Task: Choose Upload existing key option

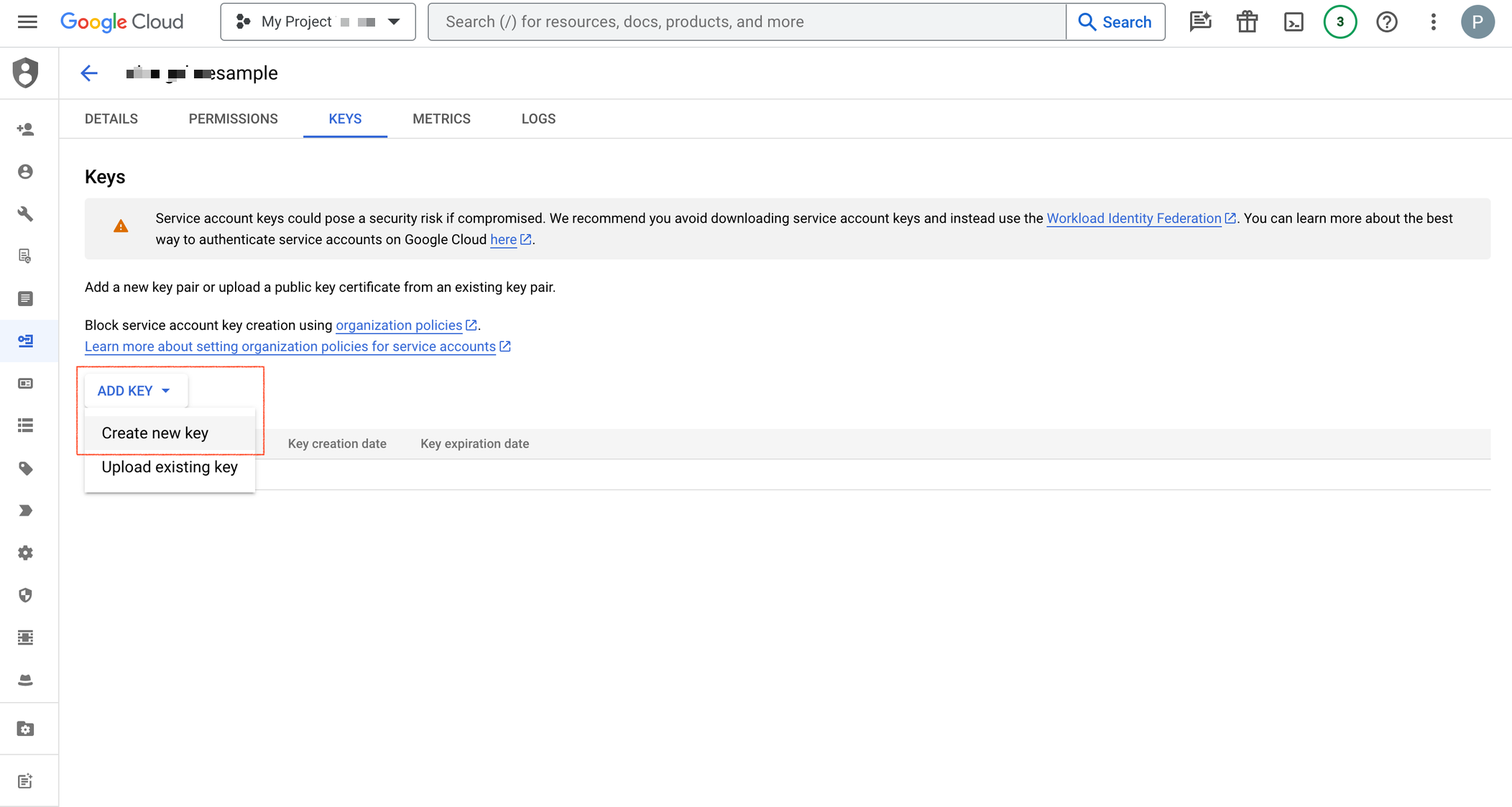Action: (170, 467)
